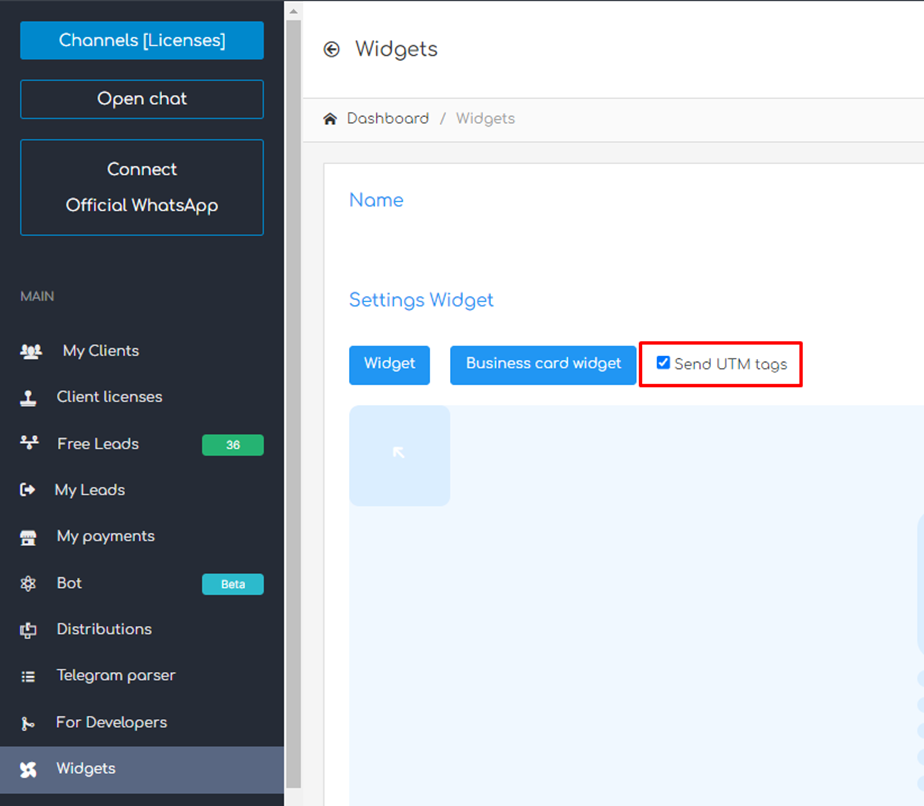Click the Bot atom icon
Viewport: 924px width, 806px height.
coord(29,584)
